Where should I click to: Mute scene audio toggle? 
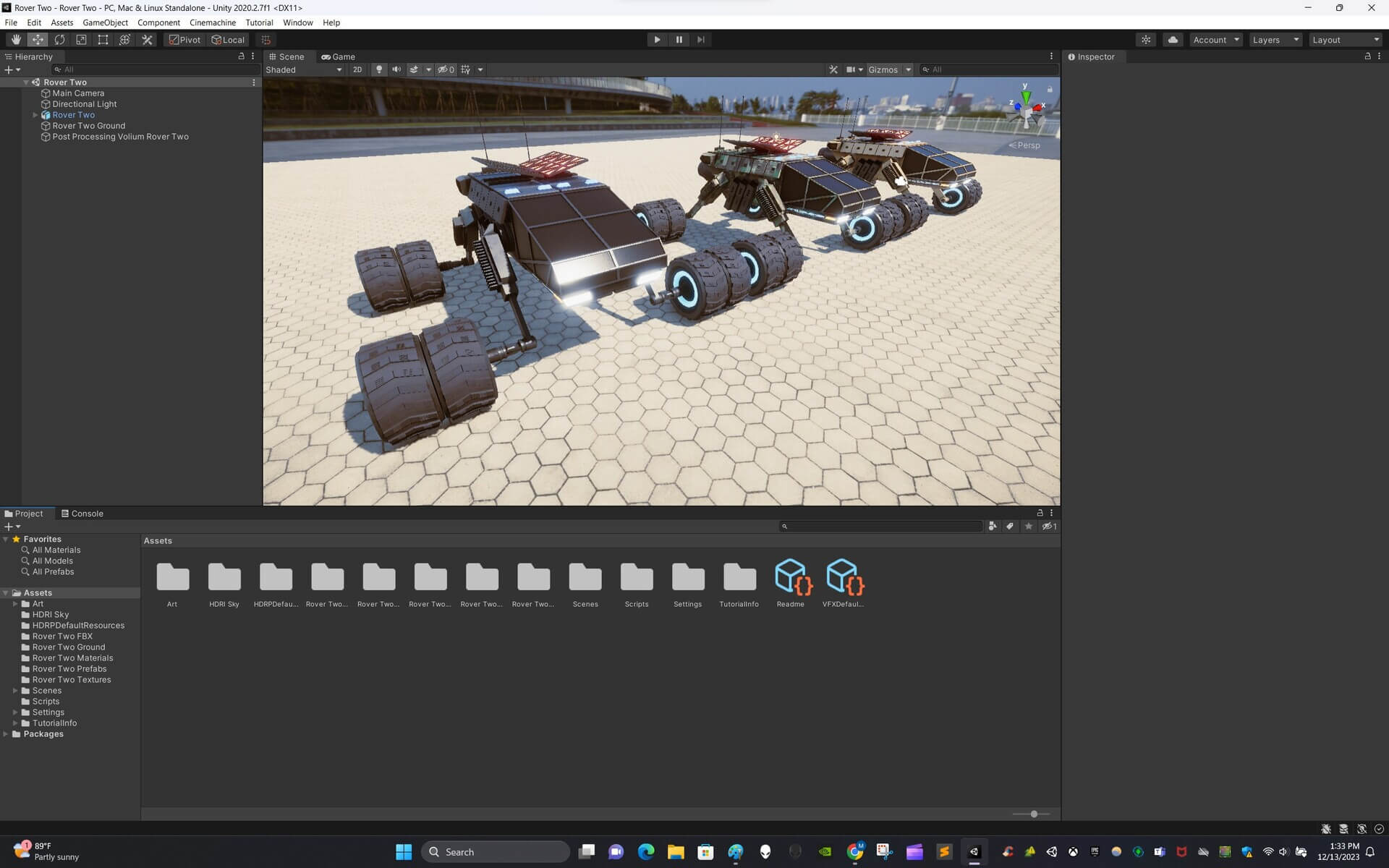[x=396, y=70]
